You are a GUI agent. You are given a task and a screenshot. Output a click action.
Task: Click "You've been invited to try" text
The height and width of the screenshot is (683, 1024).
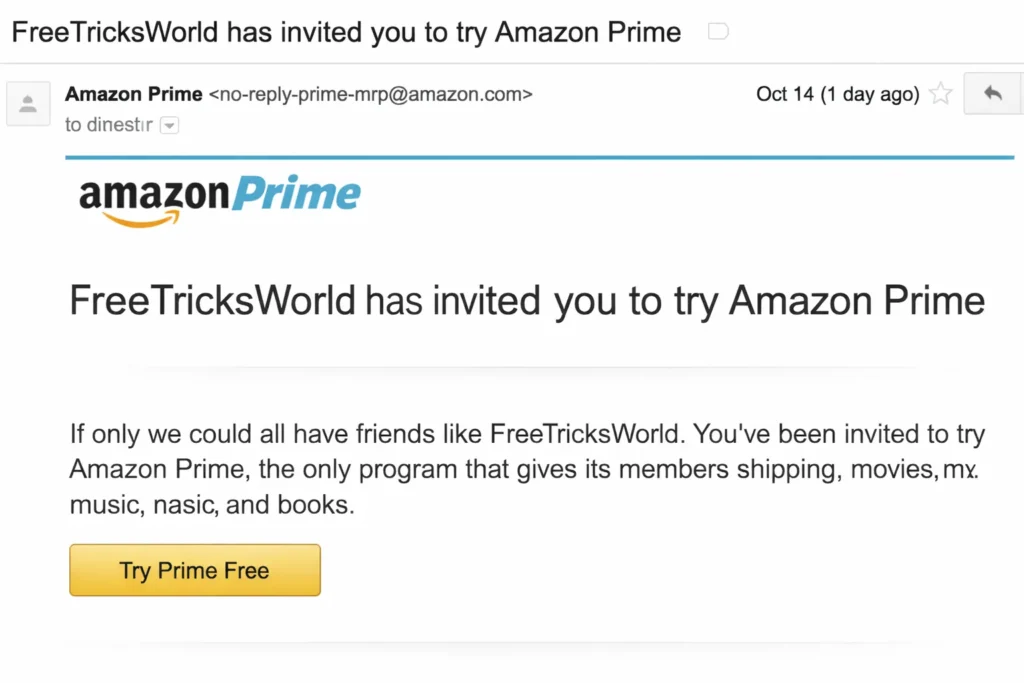pos(839,435)
